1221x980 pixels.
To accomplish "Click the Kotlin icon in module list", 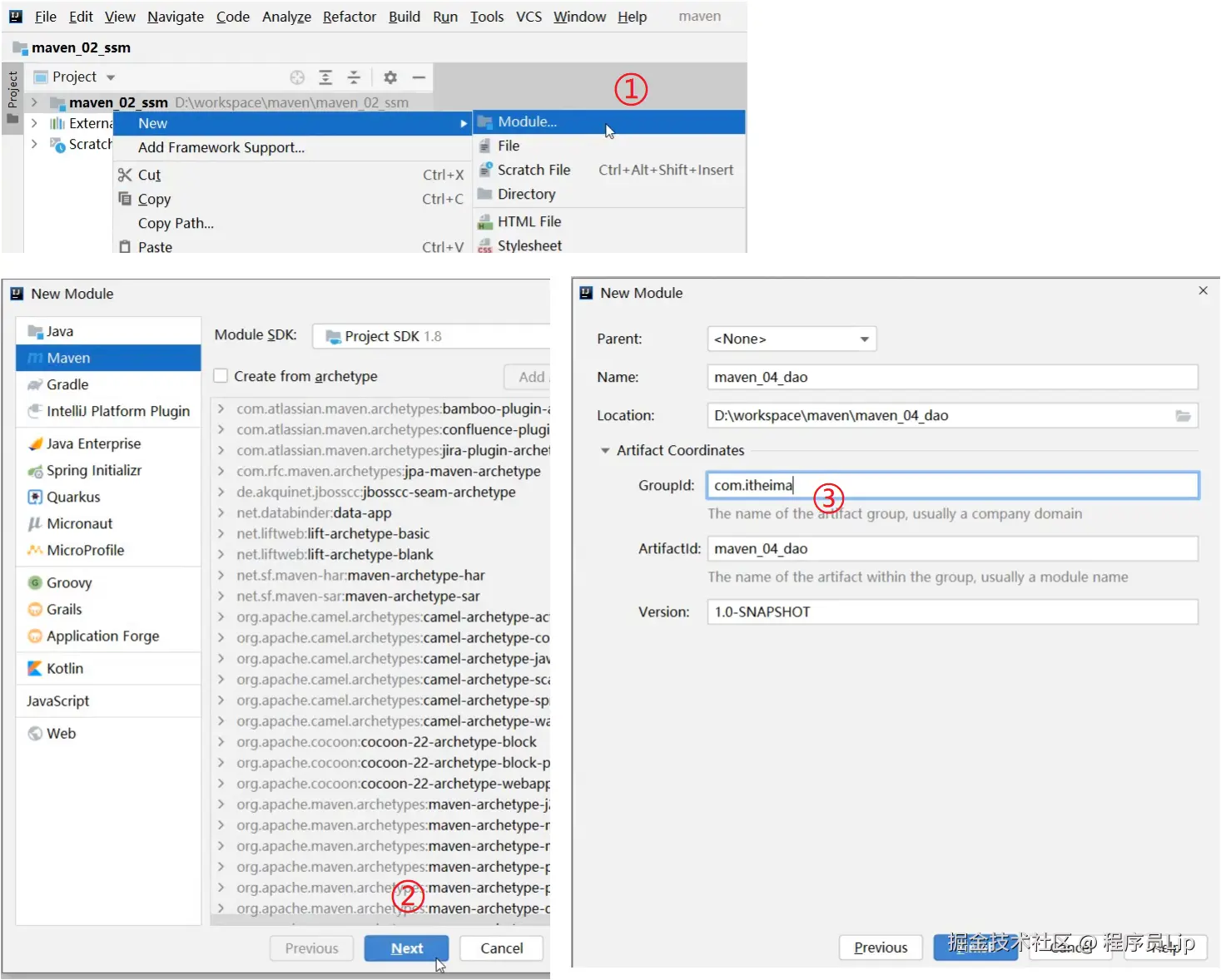I will click(35, 669).
